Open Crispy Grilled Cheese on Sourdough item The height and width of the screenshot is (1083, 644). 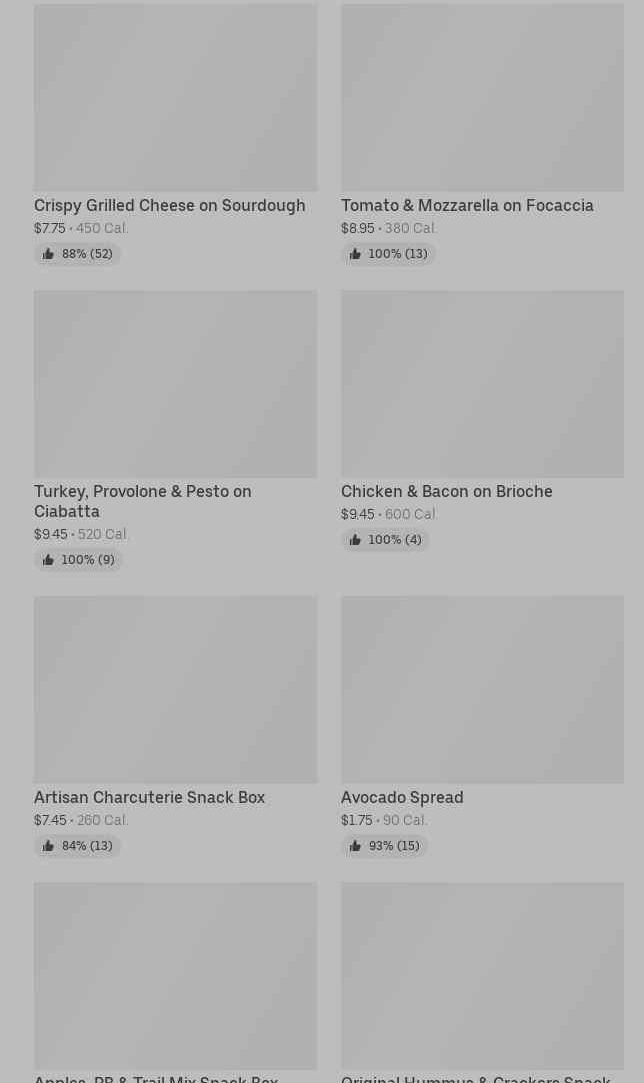click(169, 206)
